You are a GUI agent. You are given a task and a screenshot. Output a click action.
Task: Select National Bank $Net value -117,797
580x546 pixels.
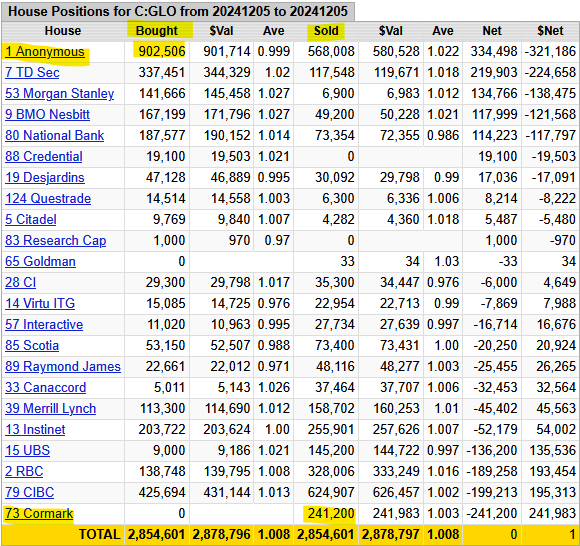pos(550,135)
